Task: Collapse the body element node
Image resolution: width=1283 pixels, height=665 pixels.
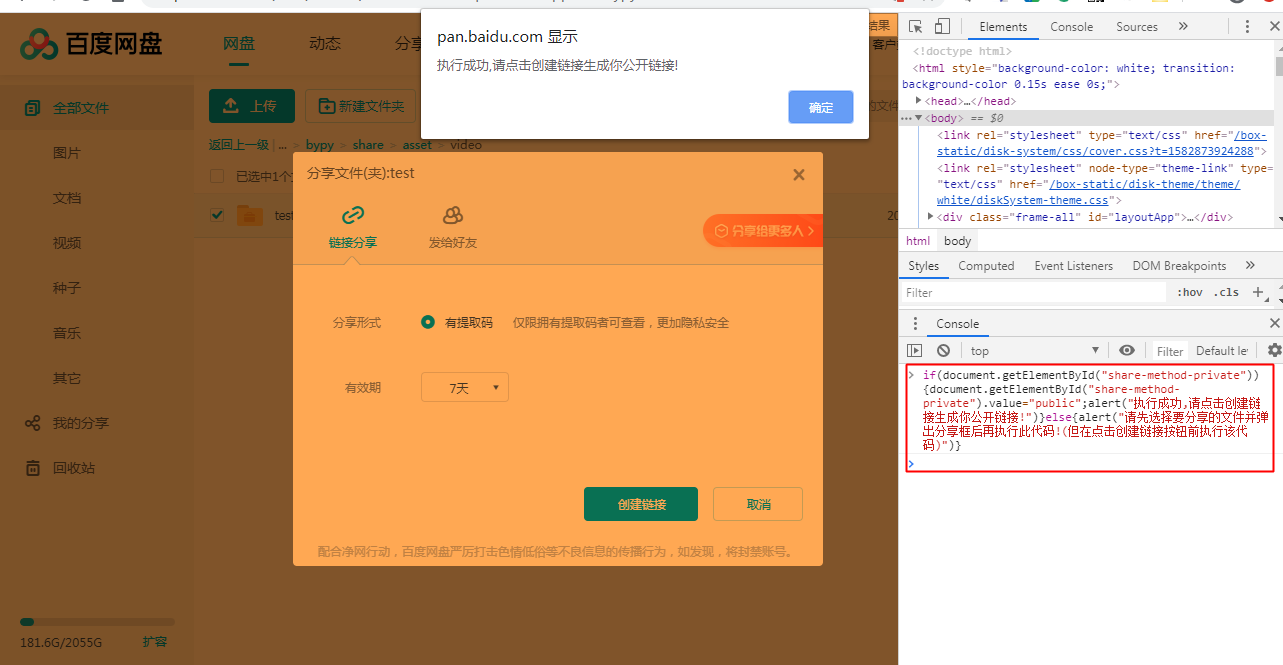Action: 919,118
